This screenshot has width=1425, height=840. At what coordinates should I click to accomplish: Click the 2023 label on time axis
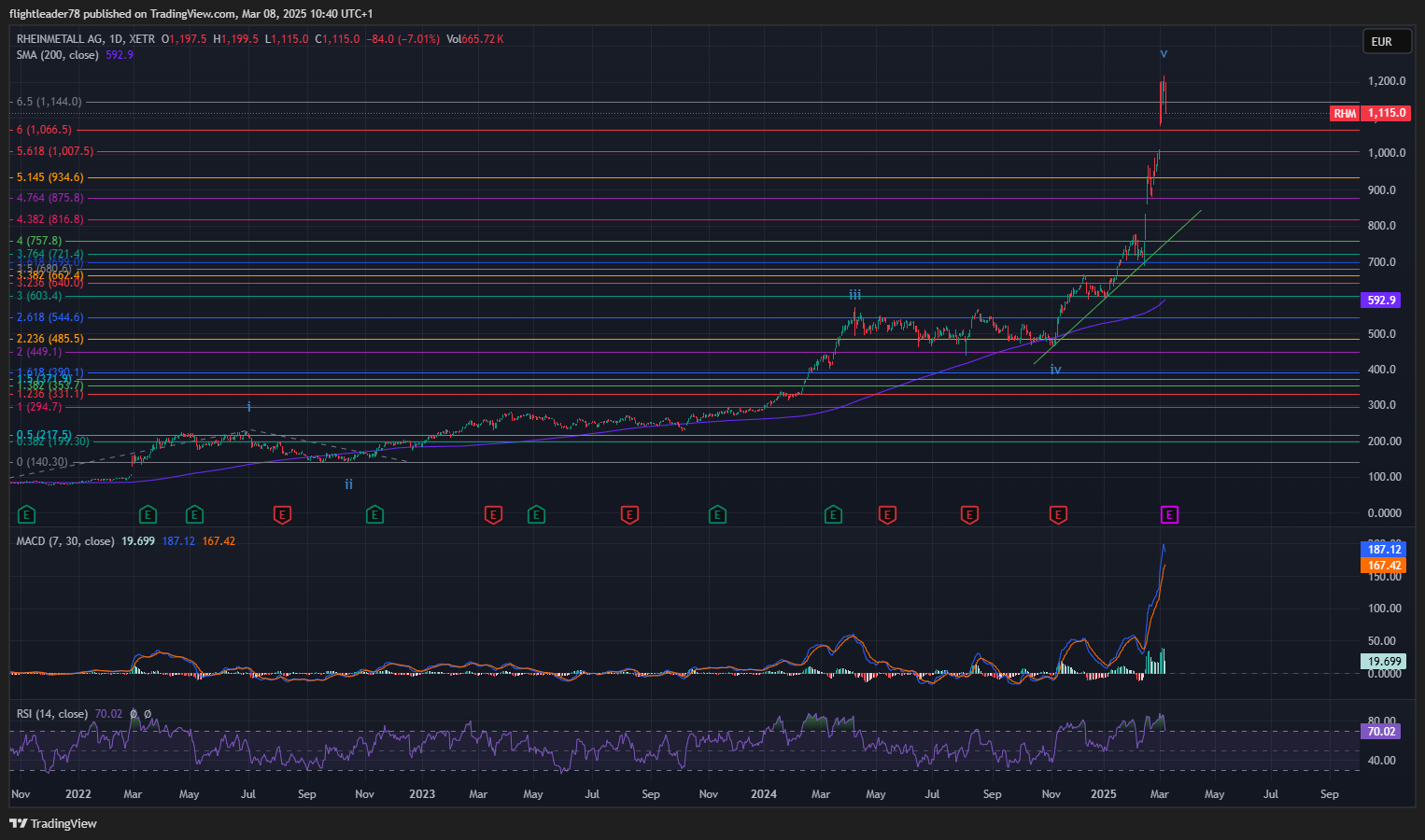pyautogui.click(x=422, y=794)
